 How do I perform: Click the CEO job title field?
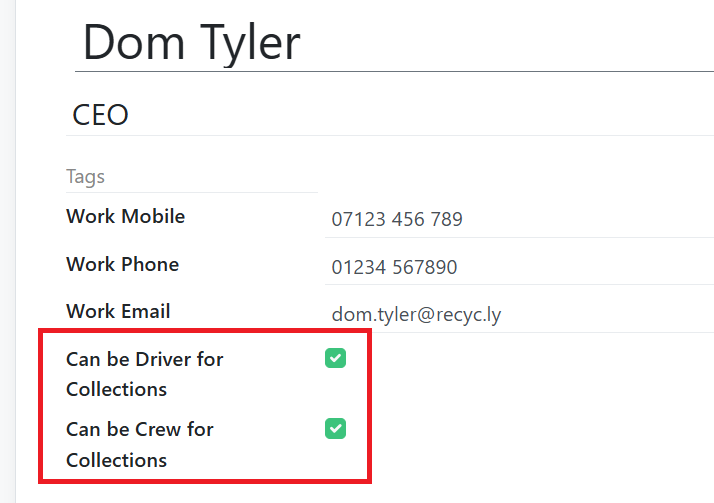coord(390,114)
